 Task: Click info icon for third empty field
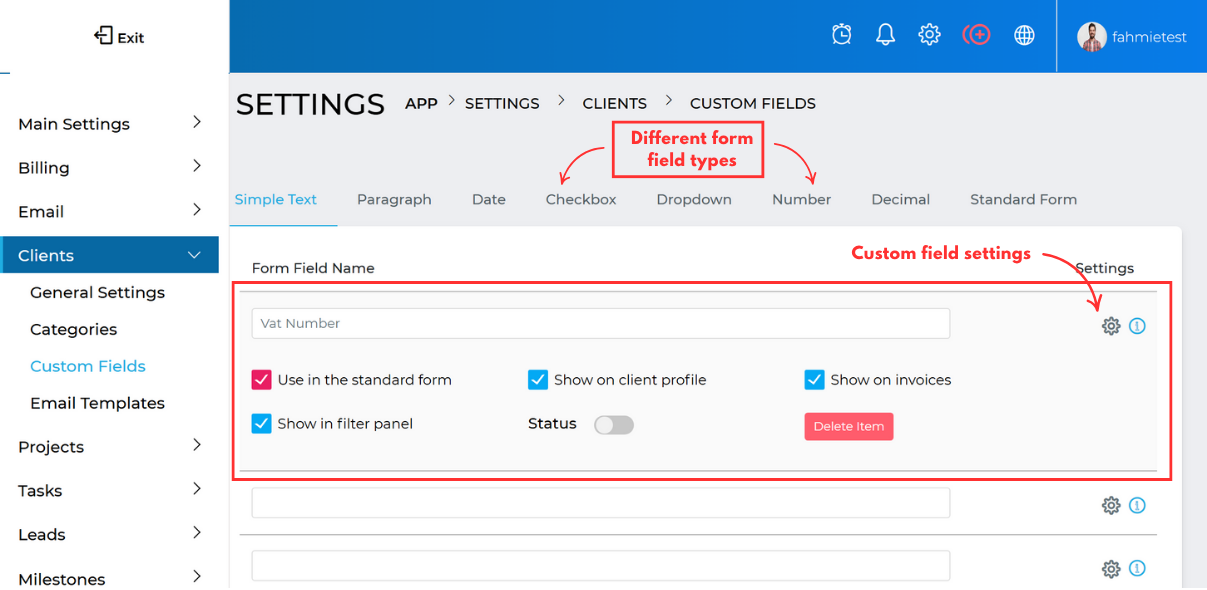pos(1137,568)
